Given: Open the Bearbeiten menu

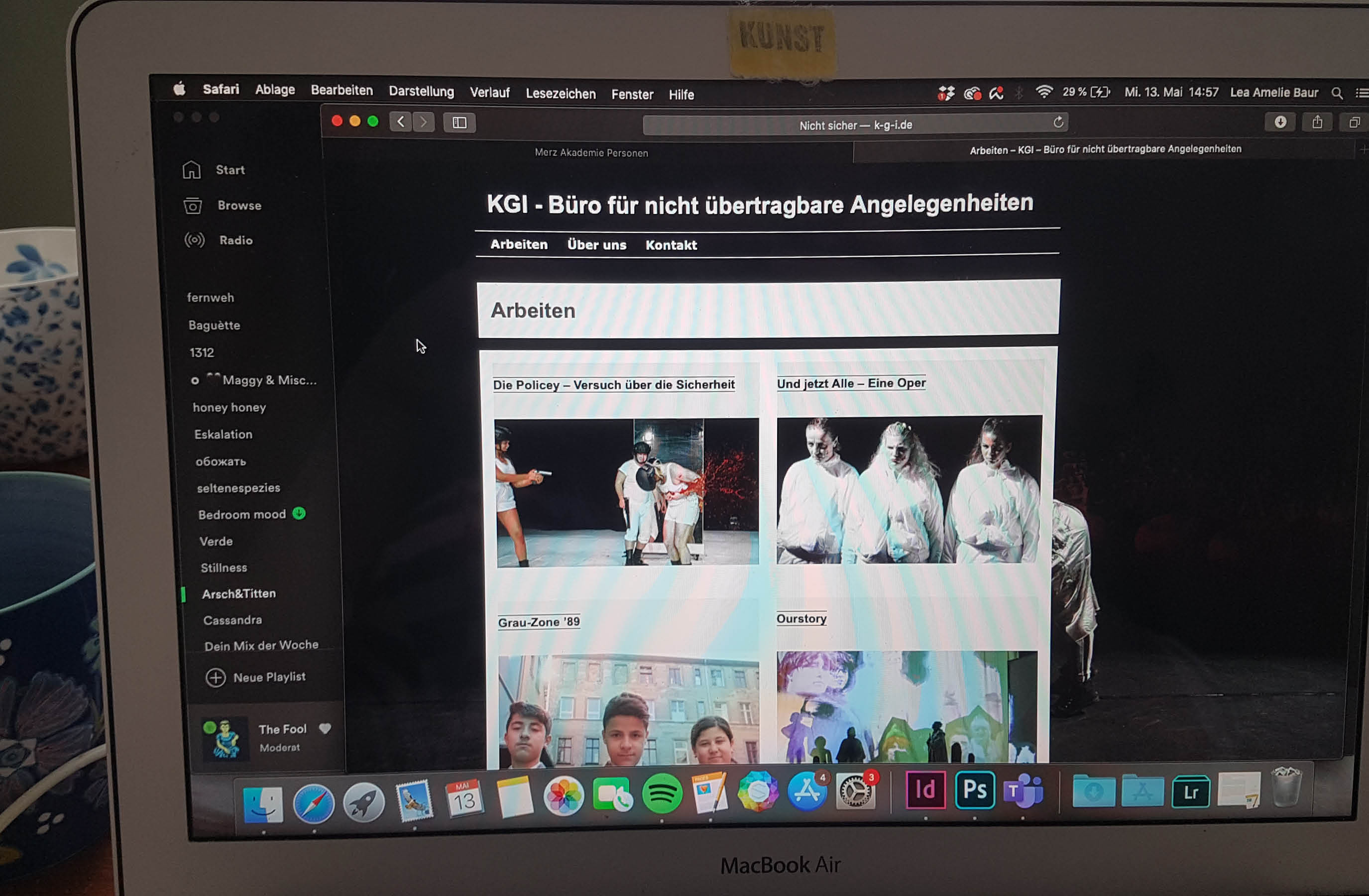Looking at the screenshot, I should (x=342, y=90).
